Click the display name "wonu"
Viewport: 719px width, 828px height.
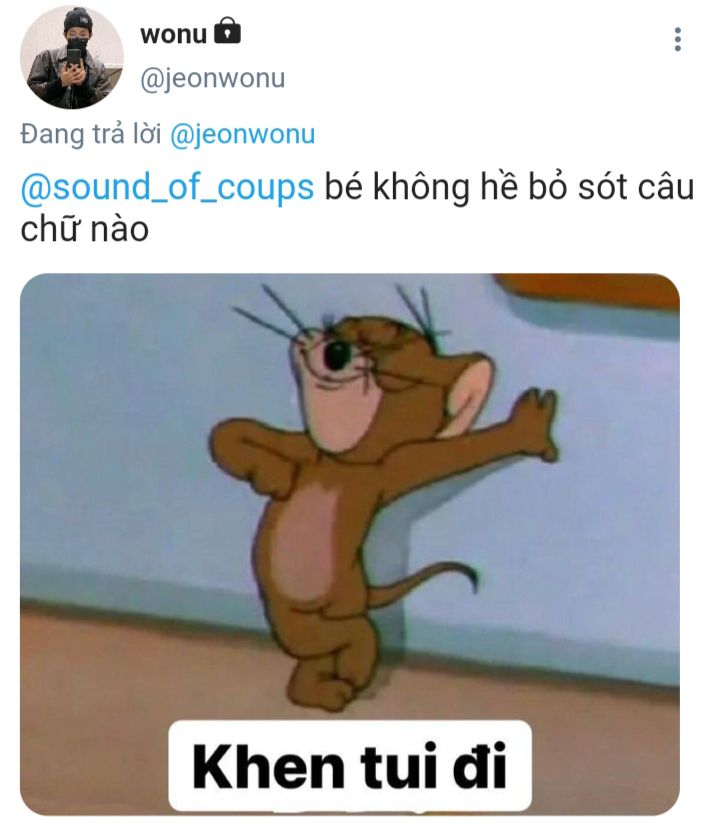pyautogui.click(x=173, y=34)
